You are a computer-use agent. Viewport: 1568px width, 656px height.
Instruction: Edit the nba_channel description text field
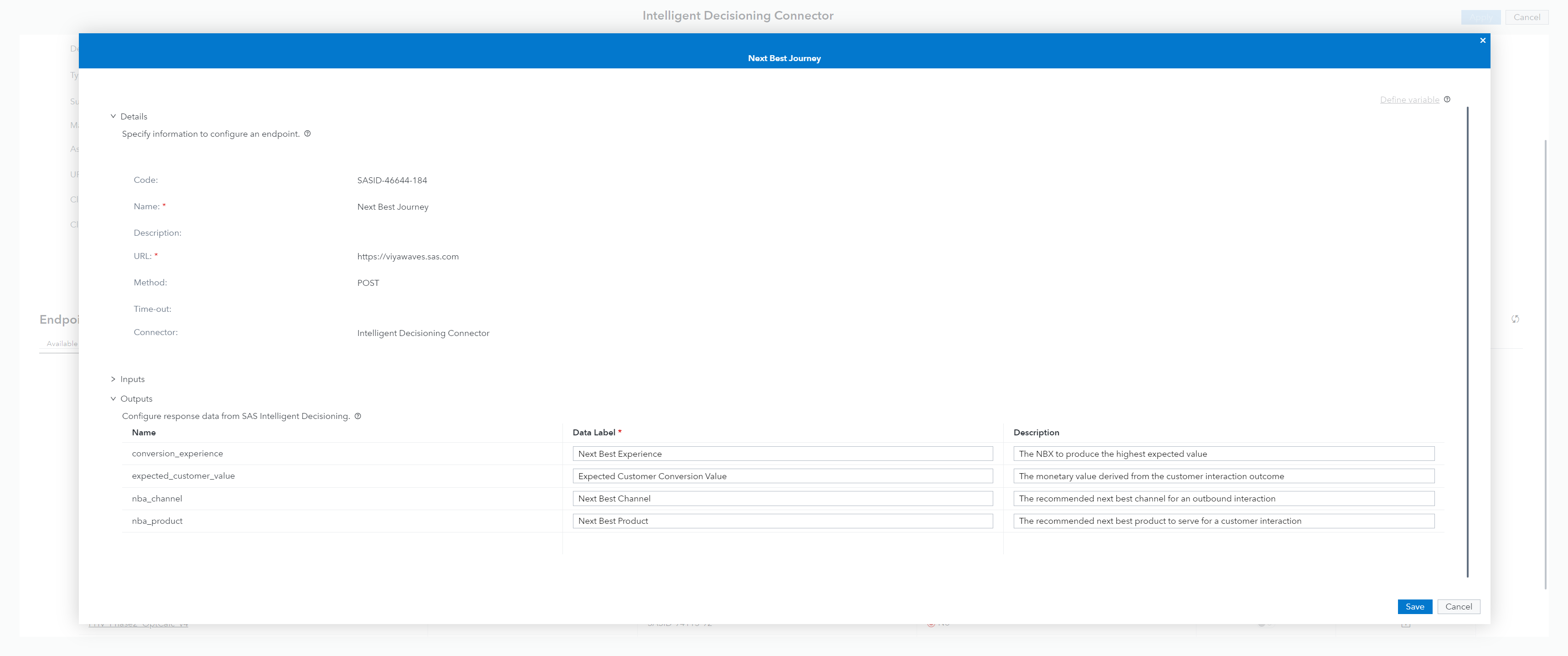(1224, 498)
